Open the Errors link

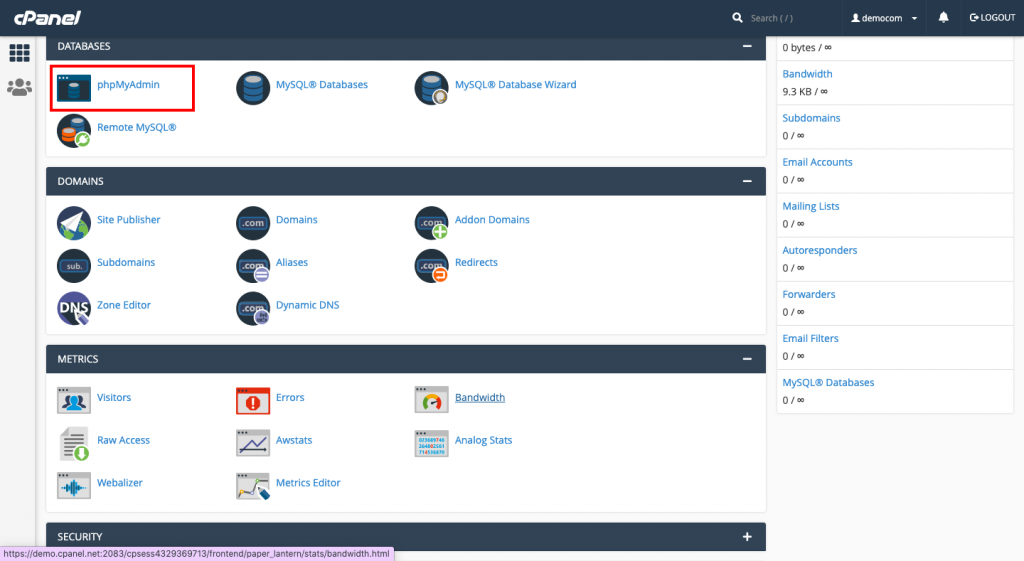[x=290, y=397]
